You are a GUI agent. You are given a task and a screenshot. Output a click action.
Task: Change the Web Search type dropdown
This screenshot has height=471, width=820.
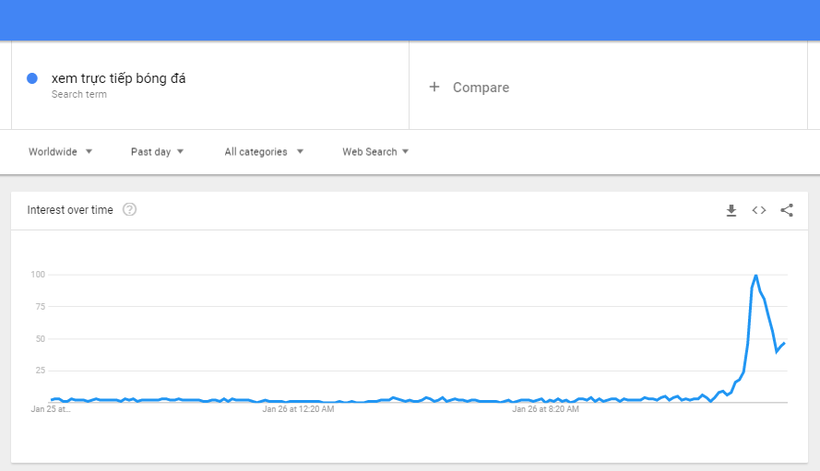[x=375, y=152]
